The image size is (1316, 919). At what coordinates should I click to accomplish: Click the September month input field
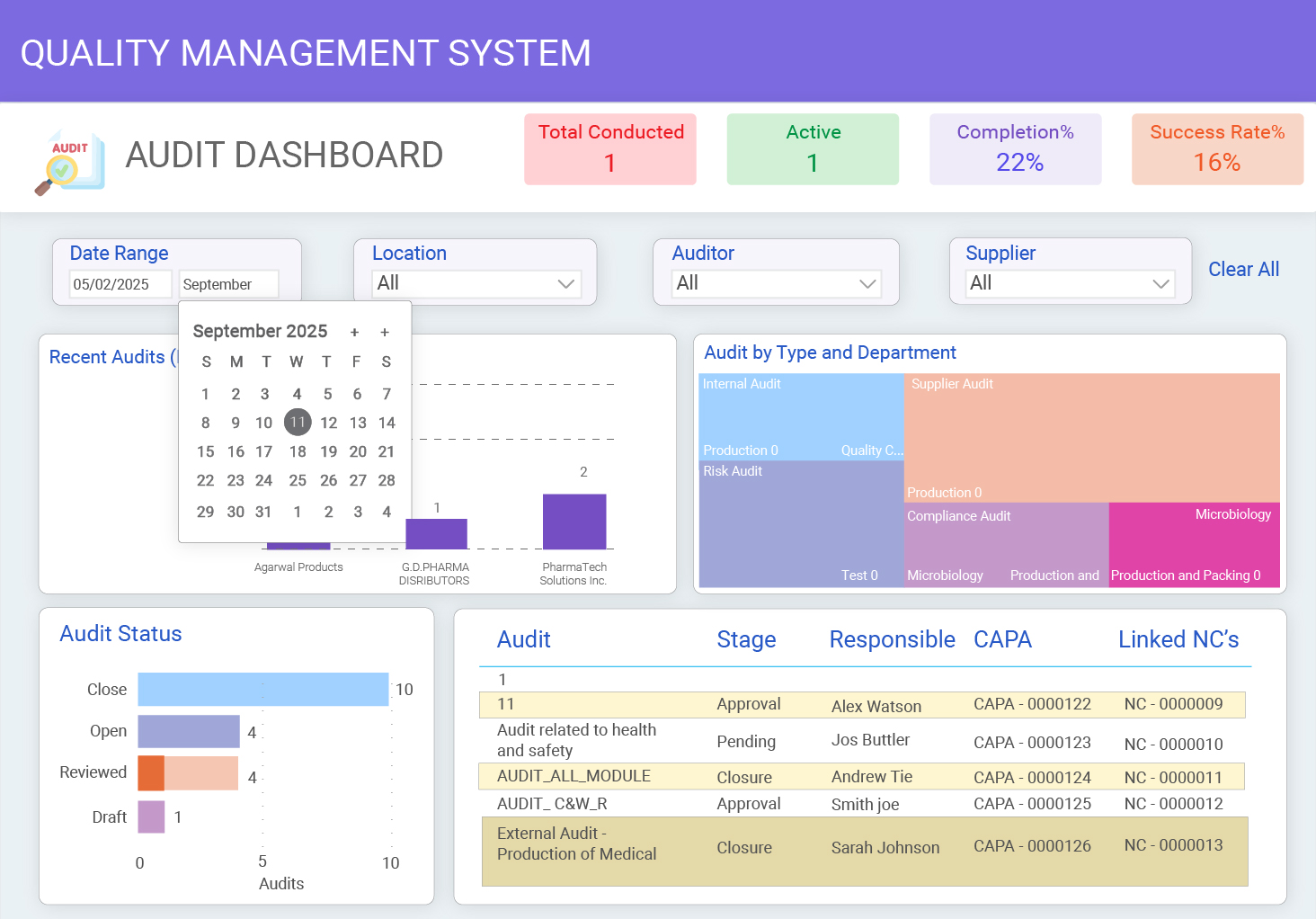pos(228,283)
